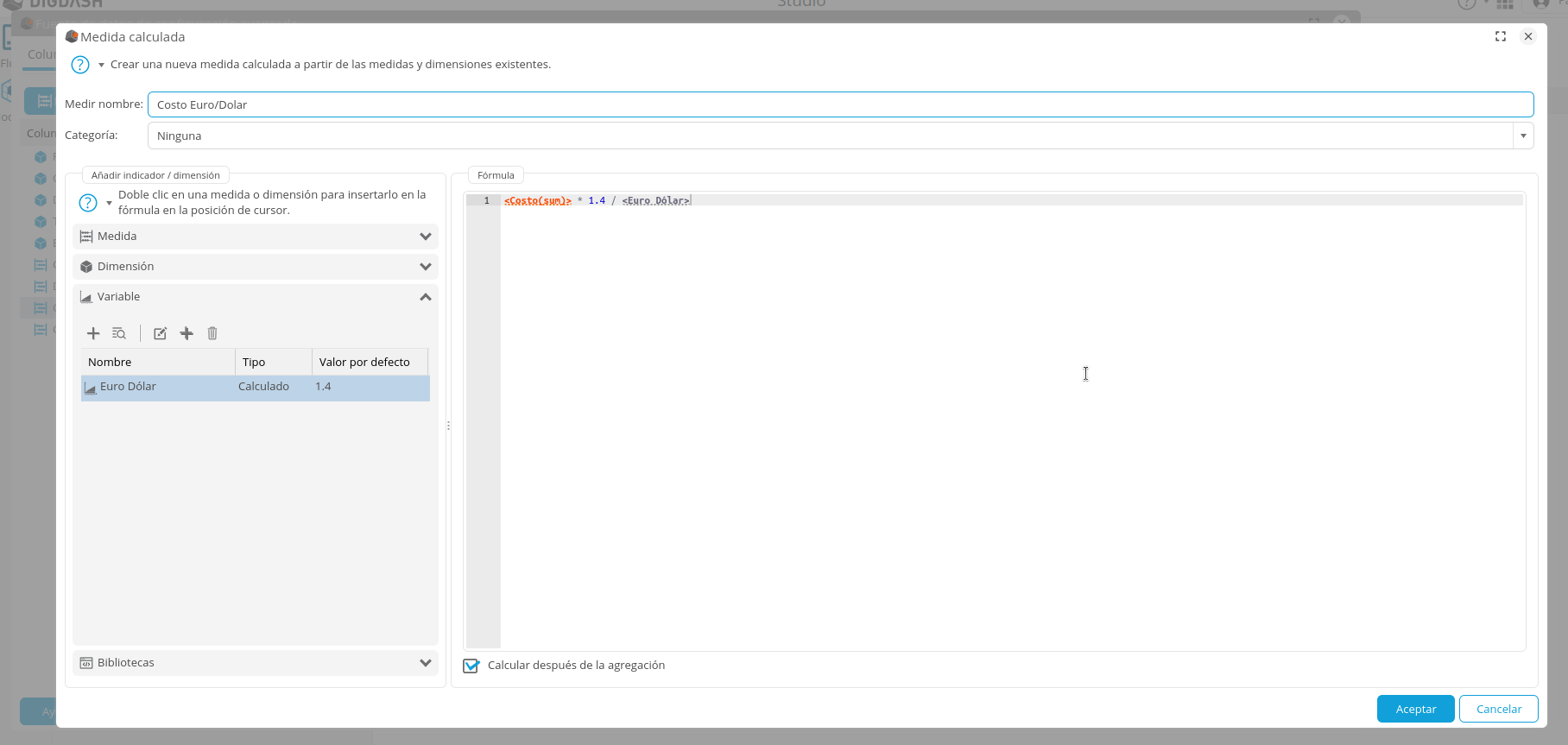Click the Aceptar button

(1415, 709)
